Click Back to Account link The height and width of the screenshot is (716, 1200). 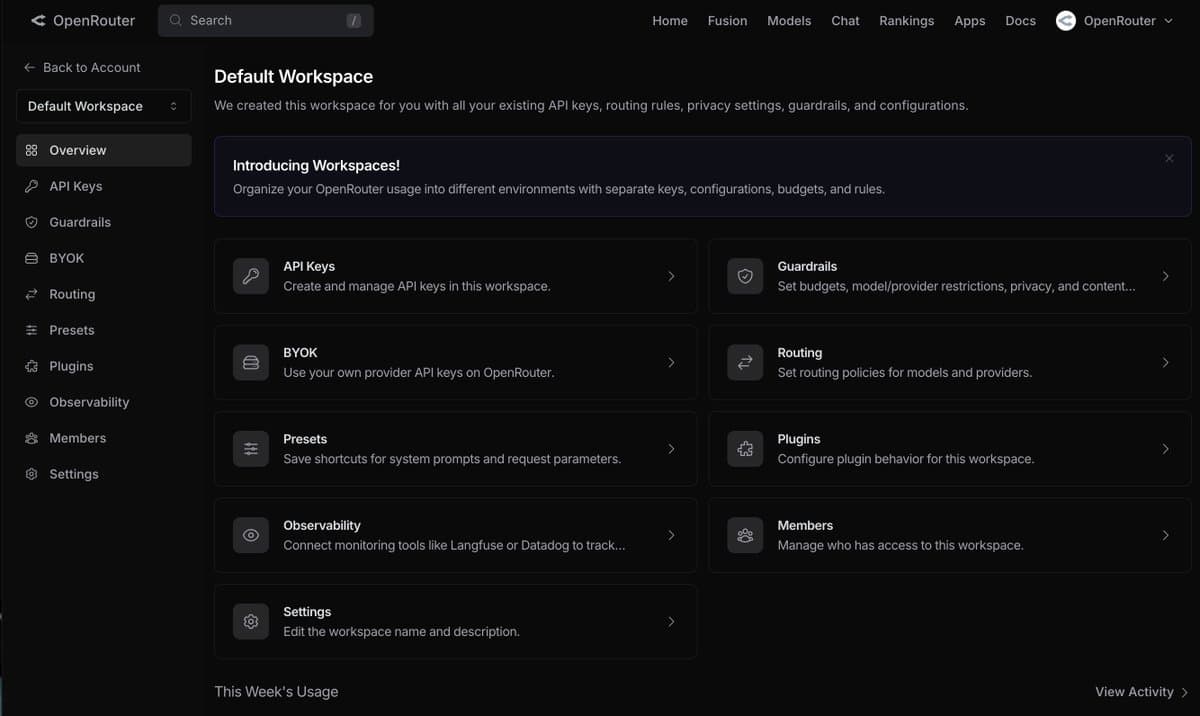click(x=82, y=67)
